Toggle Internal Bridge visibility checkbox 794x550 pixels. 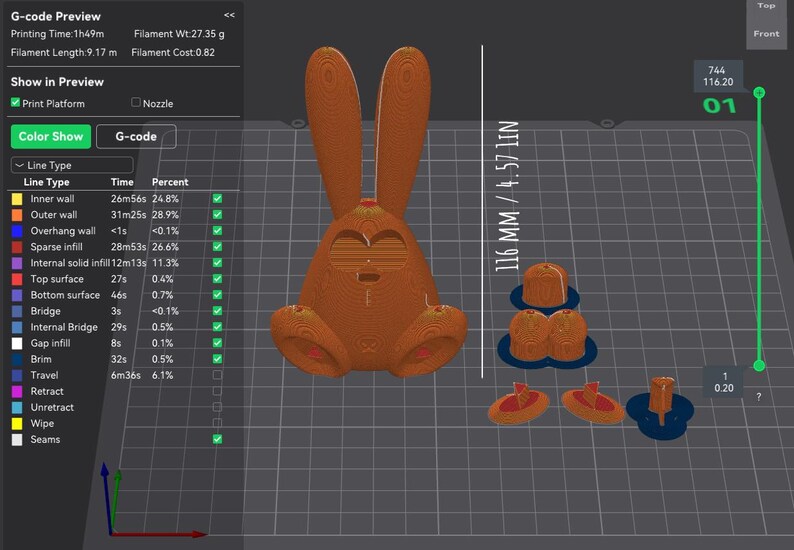coord(217,327)
